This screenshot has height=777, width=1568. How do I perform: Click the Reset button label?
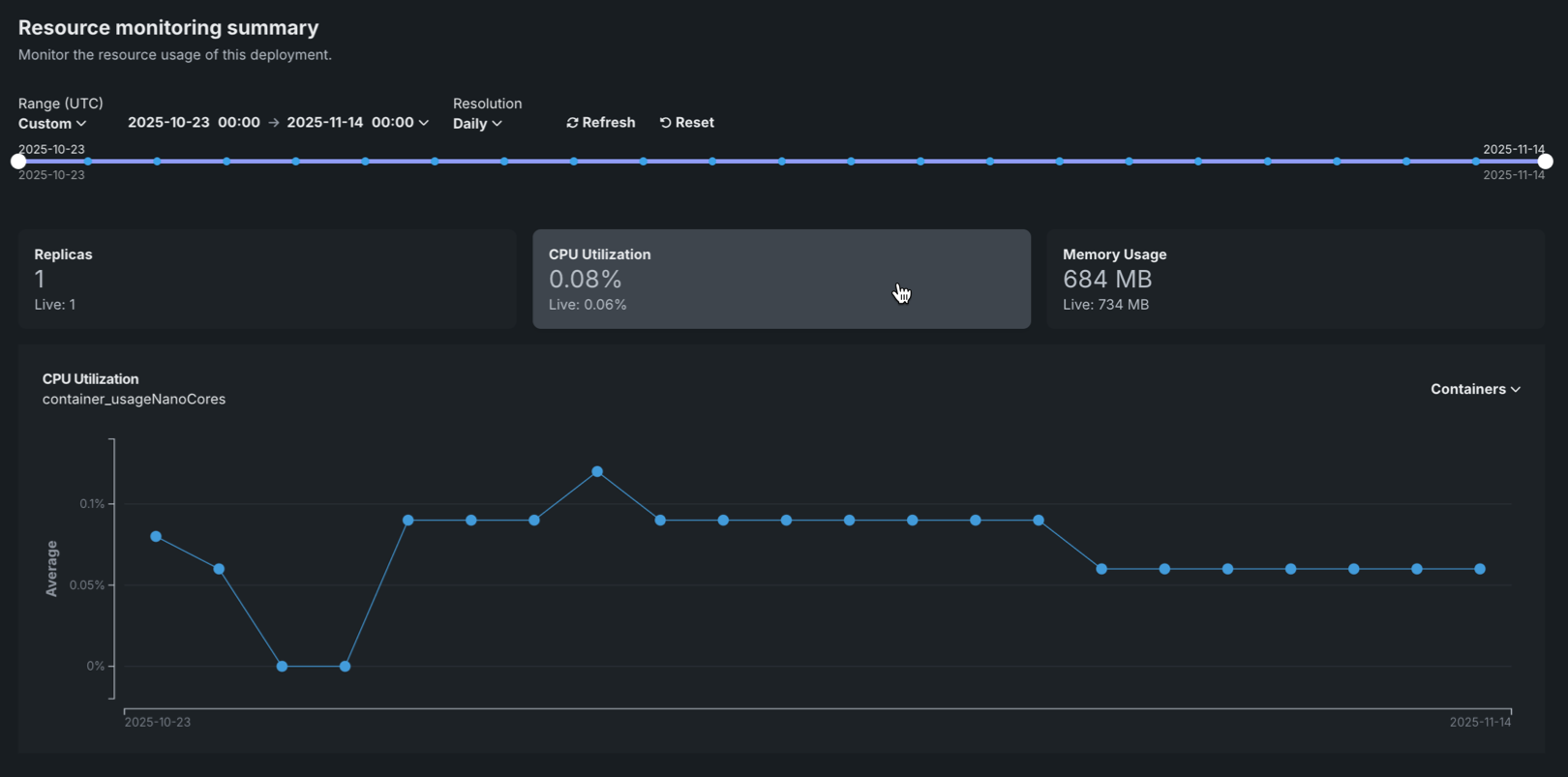pyautogui.click(x=695, y=123)
